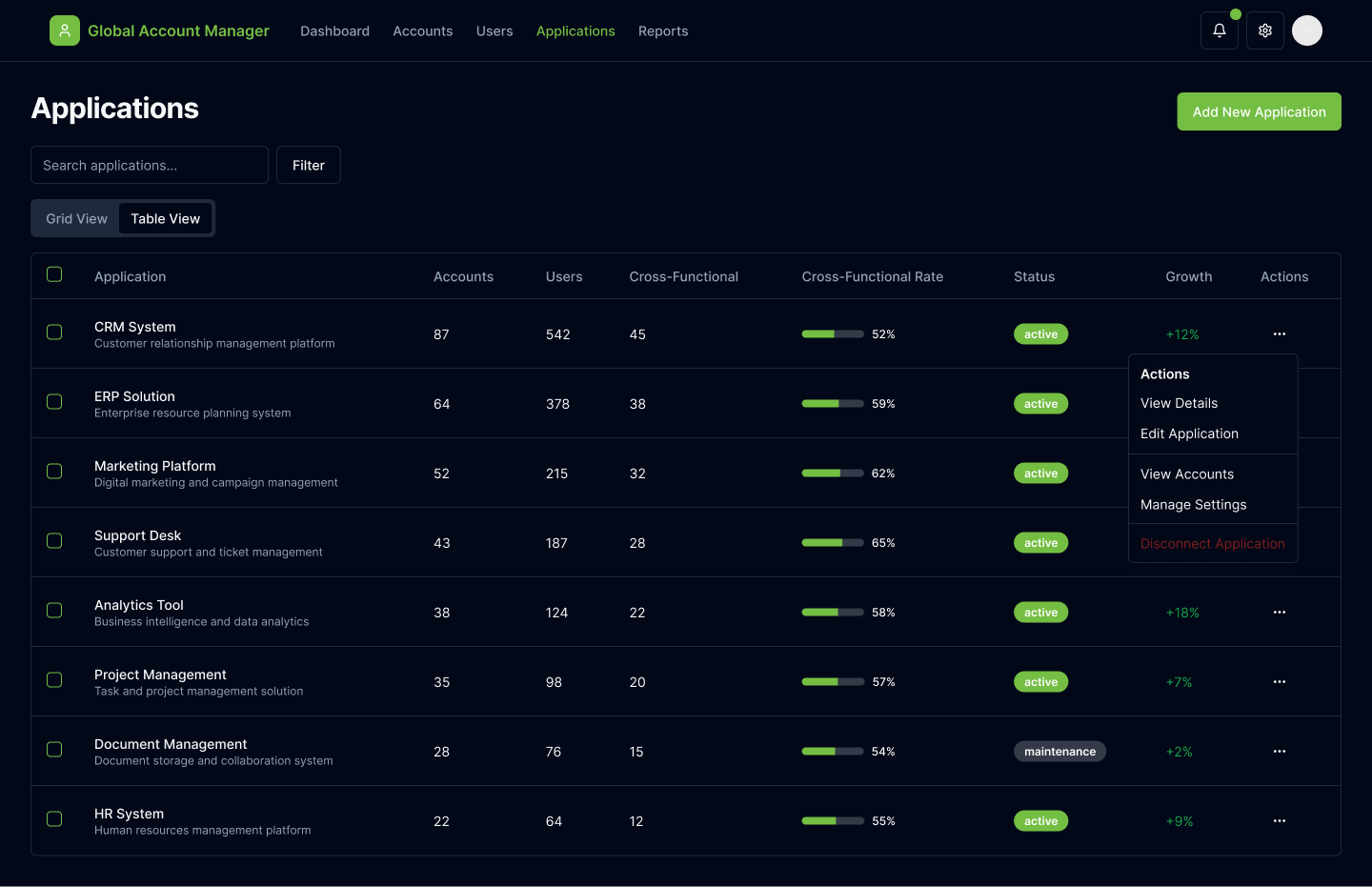Click the +18% growth value
Screen dimensions: 1372x887
(1182, 613)
